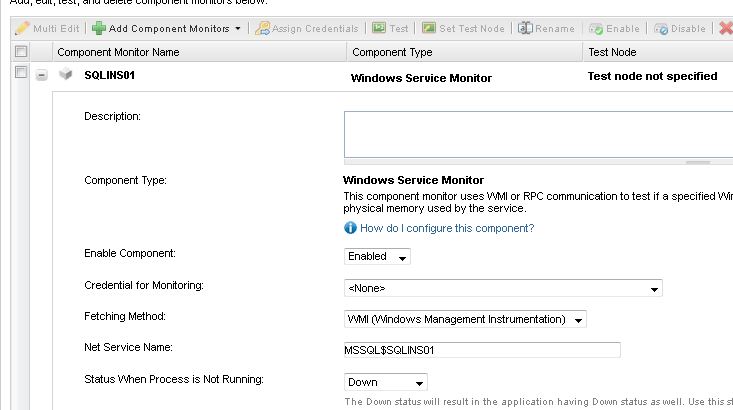733x410 pixels.
Task: Open Status When Process Not Running dropdown
Action: pos(385,382)
